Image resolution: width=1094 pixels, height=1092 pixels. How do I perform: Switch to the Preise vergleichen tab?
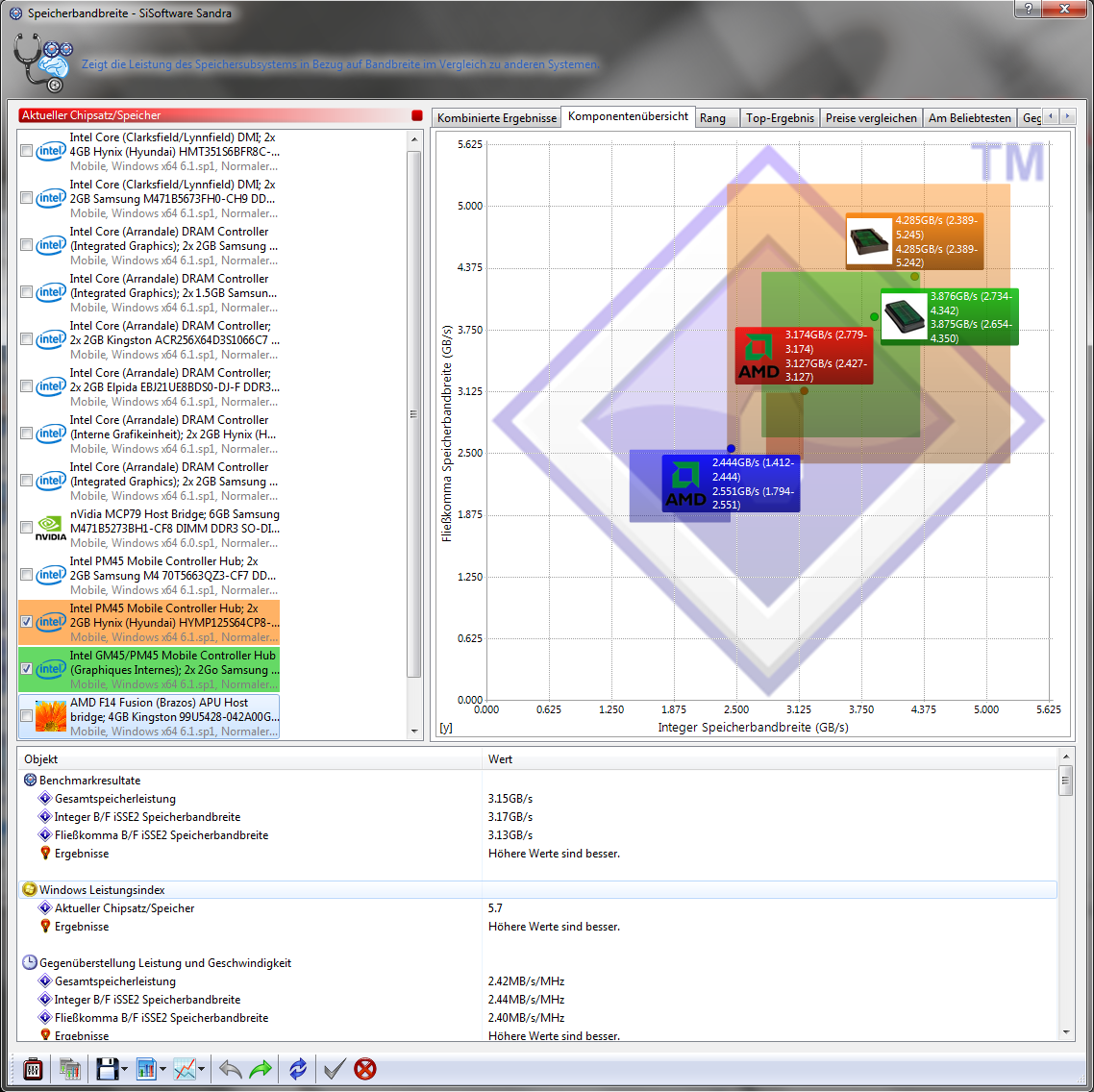[x=871, y=118]
